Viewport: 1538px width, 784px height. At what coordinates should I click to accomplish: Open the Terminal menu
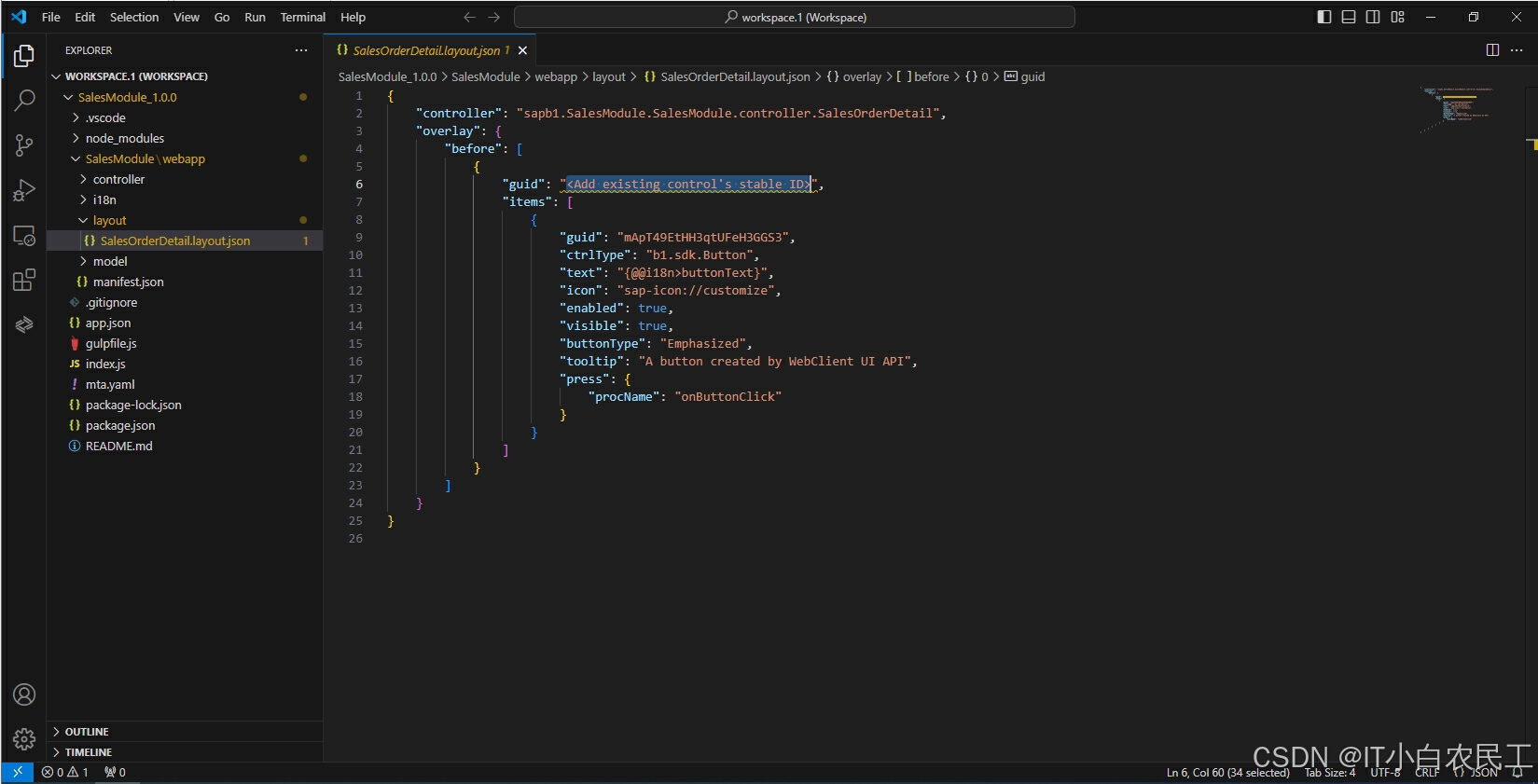303,17
